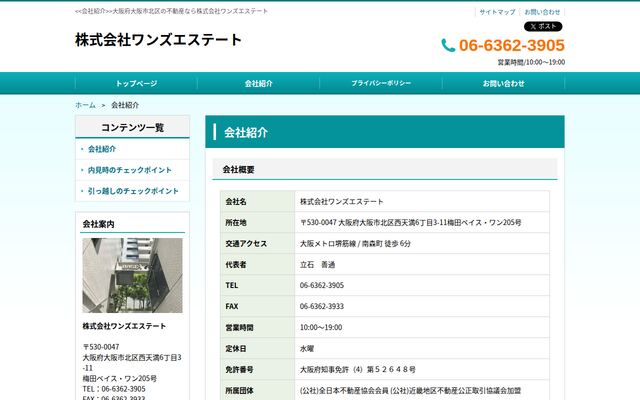Click the 株式会社ワンズエステート site title

click(158, 40)
